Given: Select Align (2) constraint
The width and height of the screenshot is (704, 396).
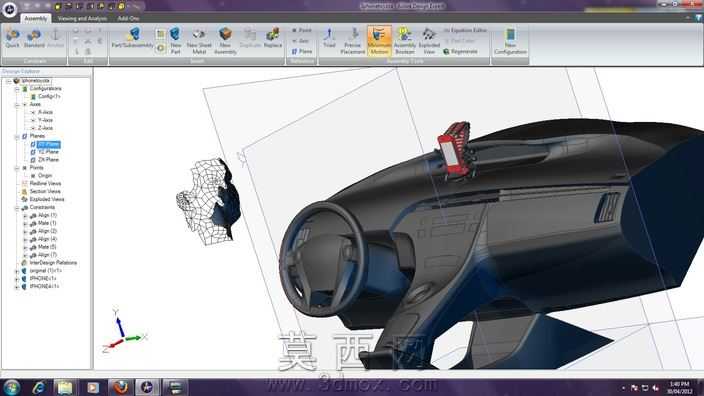Looking at the screenshot, I should pyautogui.click(x=47, y=231).
